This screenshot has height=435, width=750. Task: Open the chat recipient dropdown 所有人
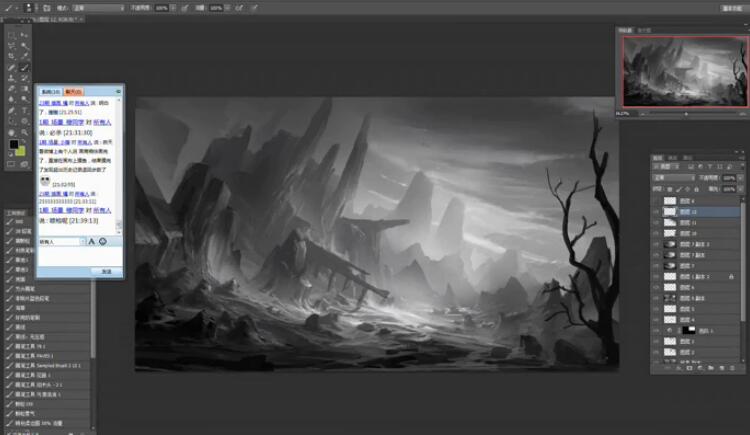pos(62,242)
